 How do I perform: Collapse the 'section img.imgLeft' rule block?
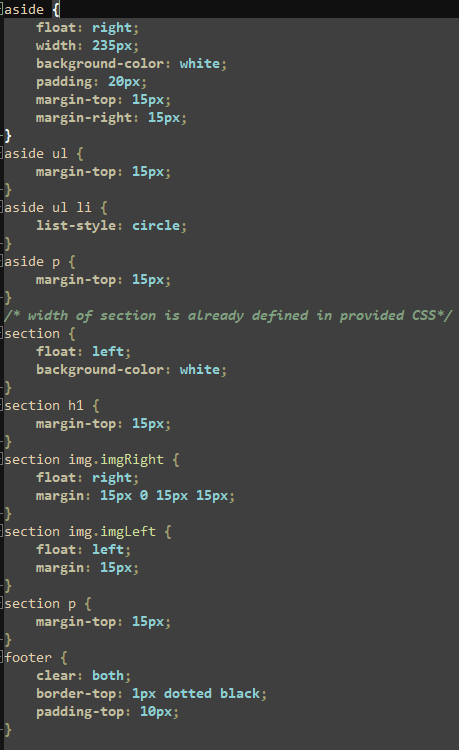pos(2,531)
